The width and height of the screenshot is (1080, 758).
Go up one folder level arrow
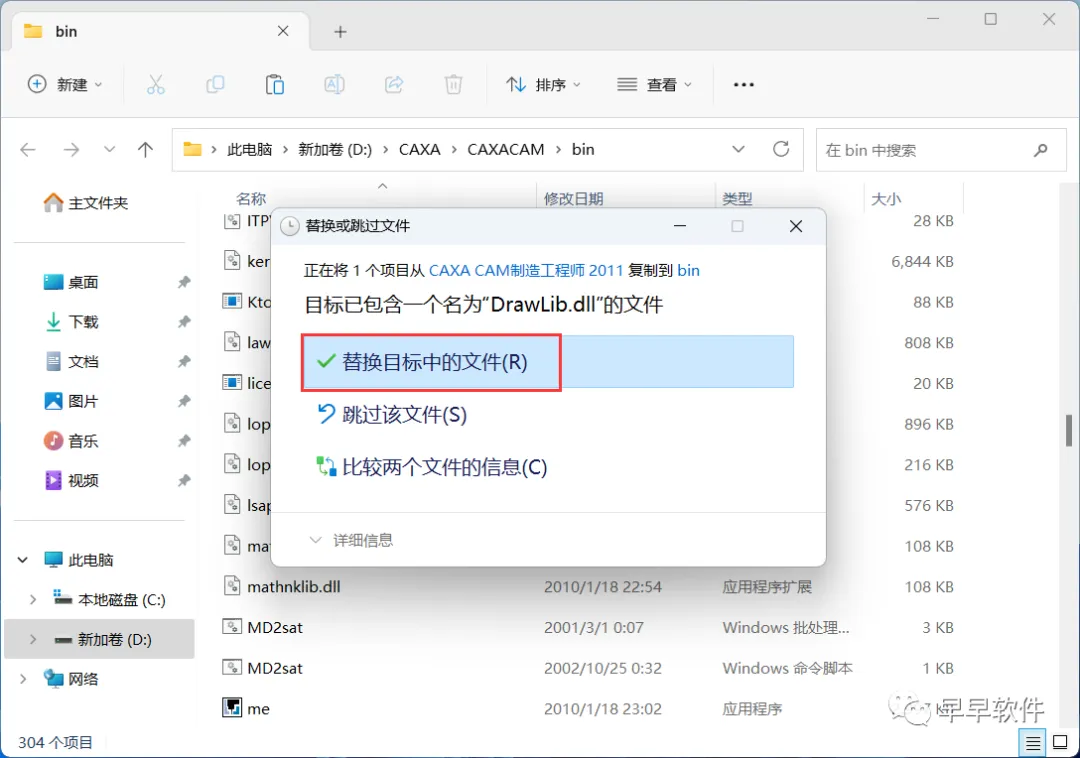(x=145, y=149)
